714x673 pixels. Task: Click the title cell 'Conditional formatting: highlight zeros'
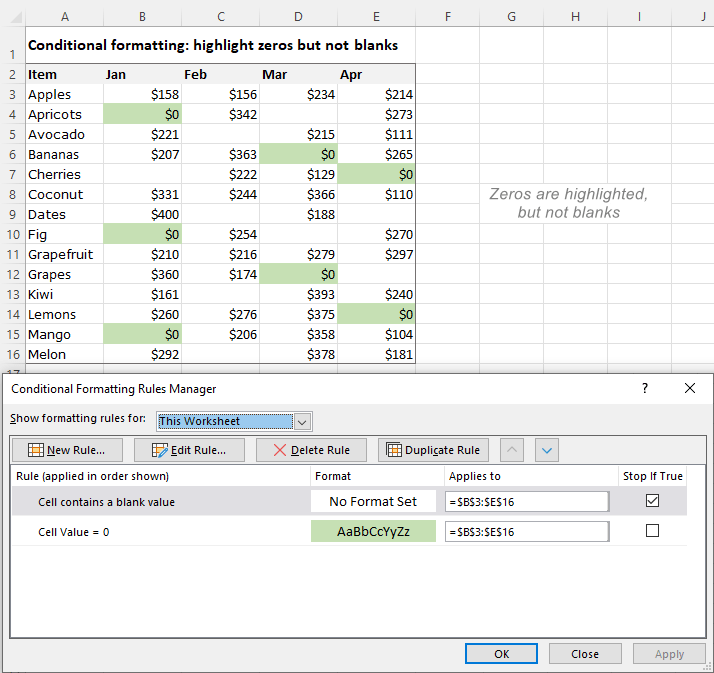tap(213, 45)
